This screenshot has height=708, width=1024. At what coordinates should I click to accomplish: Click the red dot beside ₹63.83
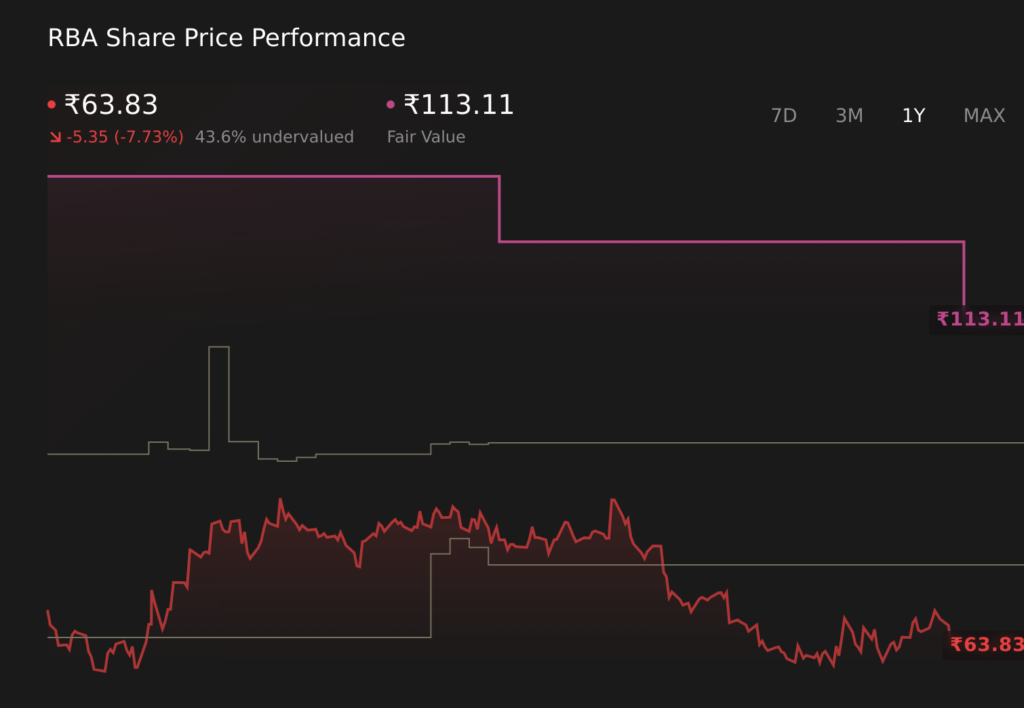click(52, 105)
